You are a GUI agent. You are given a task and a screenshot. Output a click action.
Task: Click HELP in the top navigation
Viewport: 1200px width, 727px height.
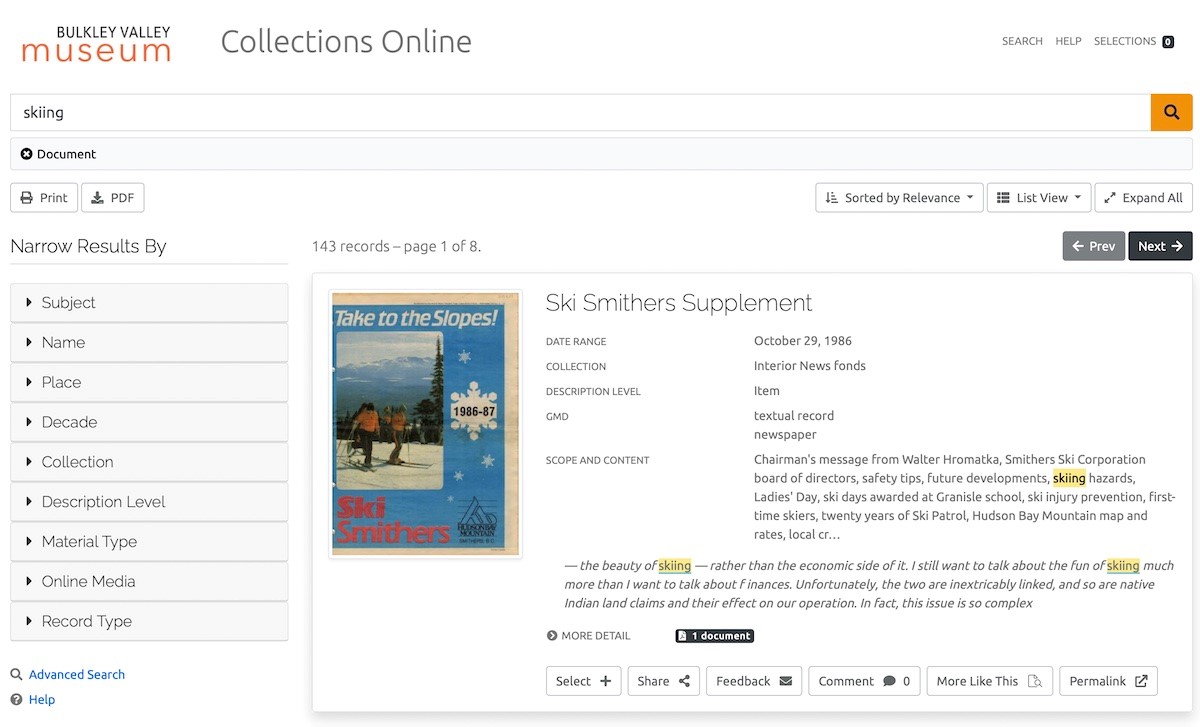[x=1068, y=41]
